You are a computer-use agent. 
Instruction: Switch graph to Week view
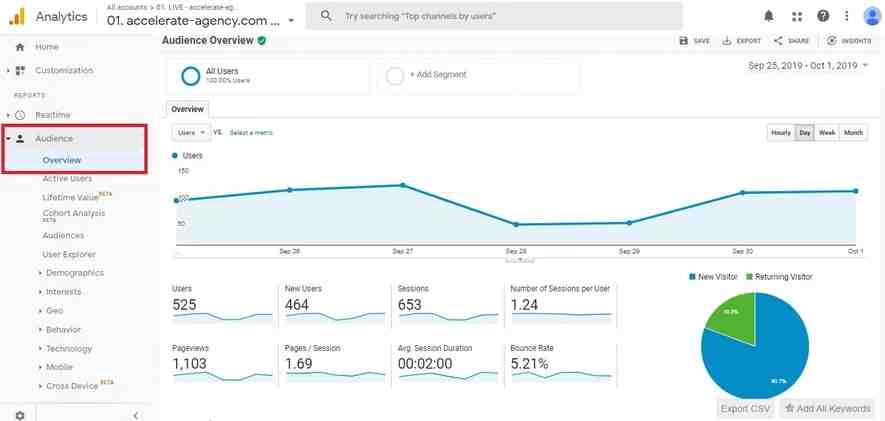click(827, 133)
